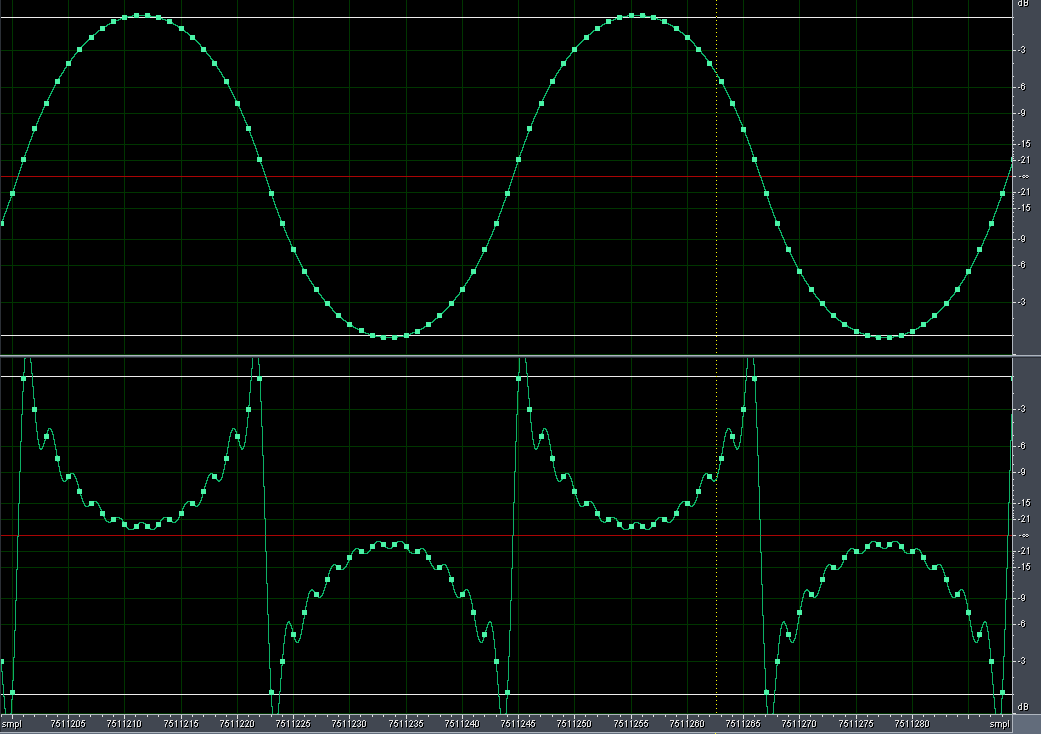Click the yellow dotted playback cursor line
This screenshot has height=734, width=1041.
point(716,358)
